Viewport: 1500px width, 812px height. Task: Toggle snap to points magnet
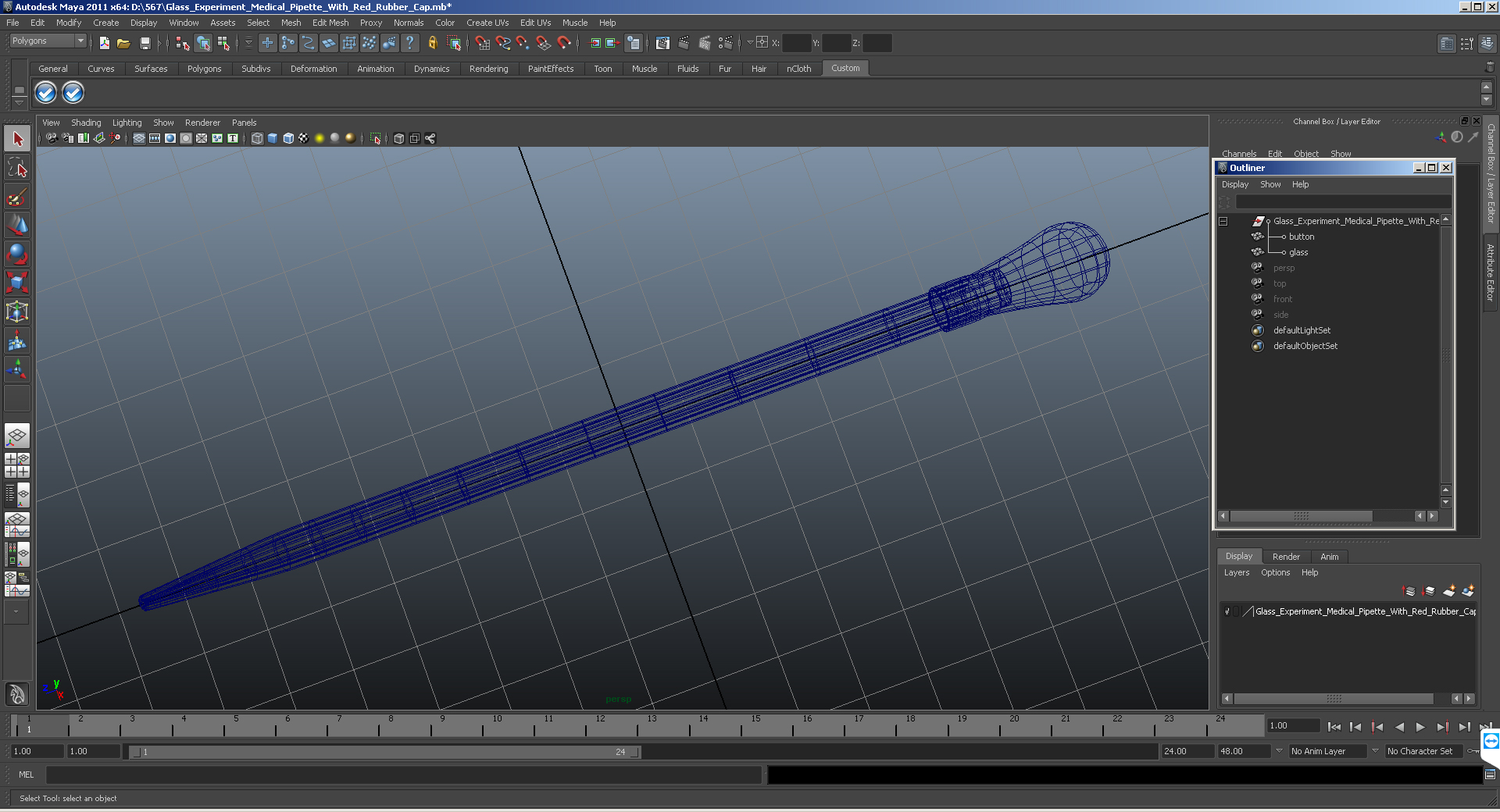[x=523, y=43]
